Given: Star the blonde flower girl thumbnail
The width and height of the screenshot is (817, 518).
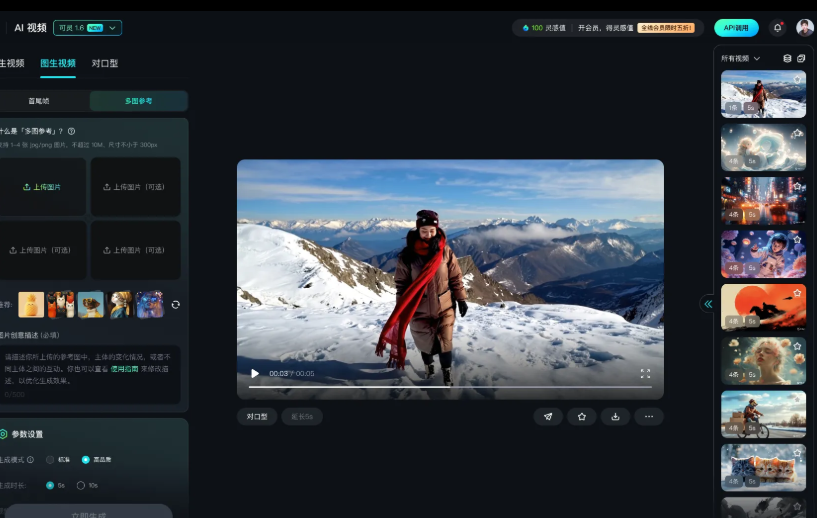Looking at the screenshot, I should (x=797, y=346).
